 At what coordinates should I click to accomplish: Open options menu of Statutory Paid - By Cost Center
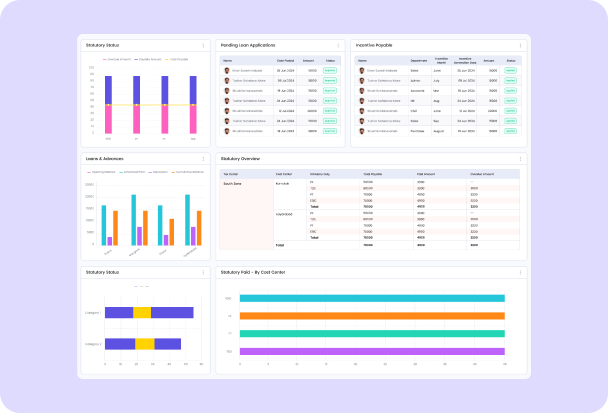click(520, 271)
